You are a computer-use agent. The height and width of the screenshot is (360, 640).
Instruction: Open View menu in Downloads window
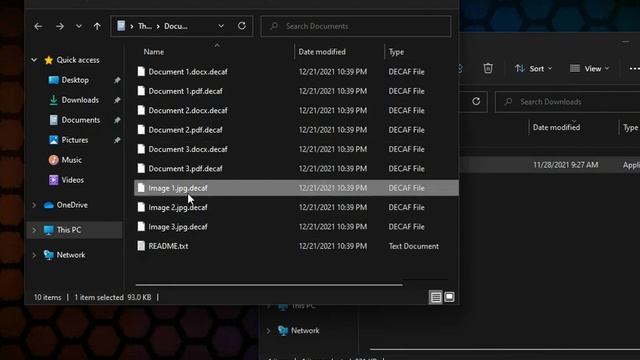pyautogui.click(x=589, y=69)
